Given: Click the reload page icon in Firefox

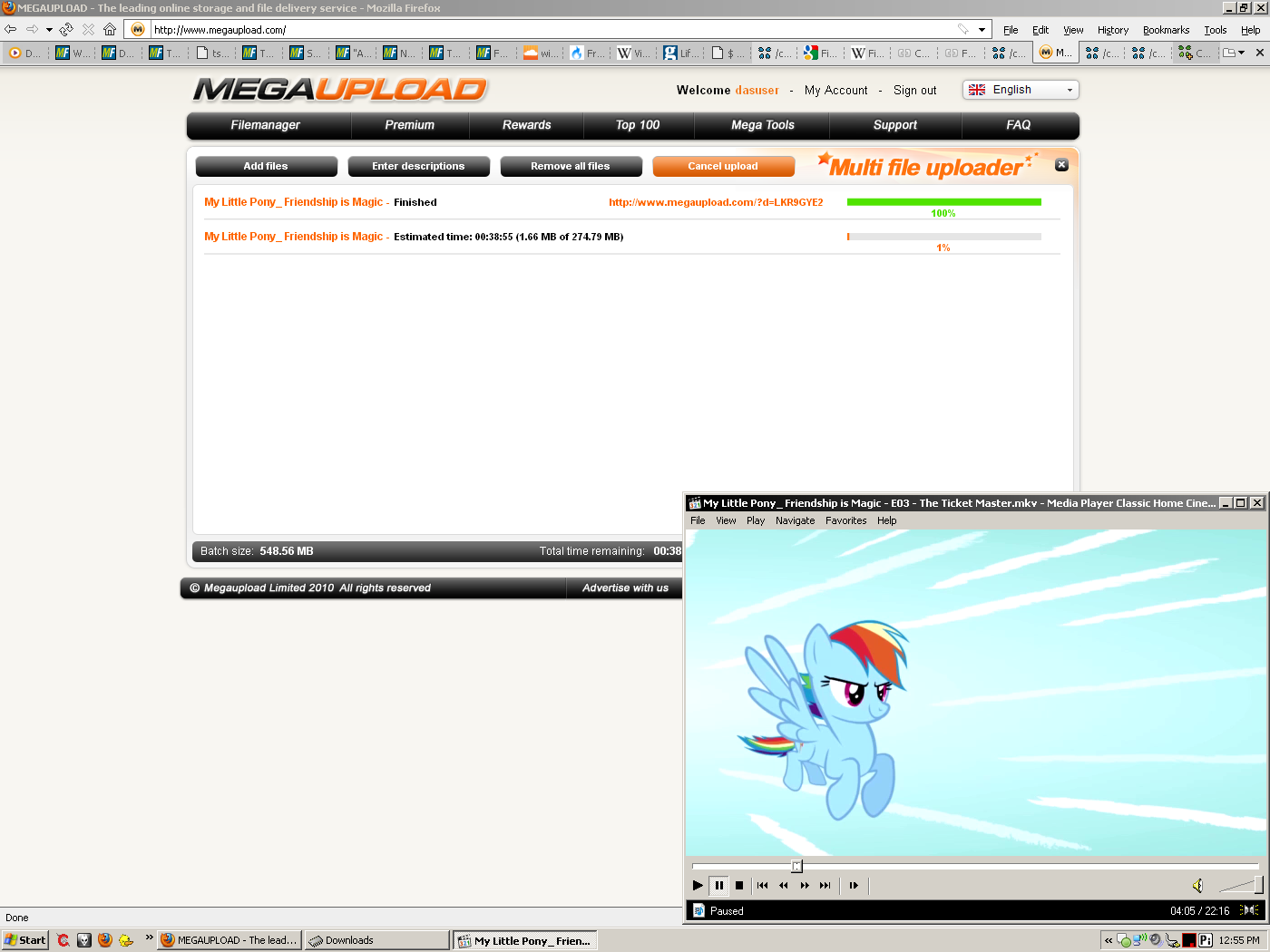Looking at the screenshot, I should [x=66, y=29].
